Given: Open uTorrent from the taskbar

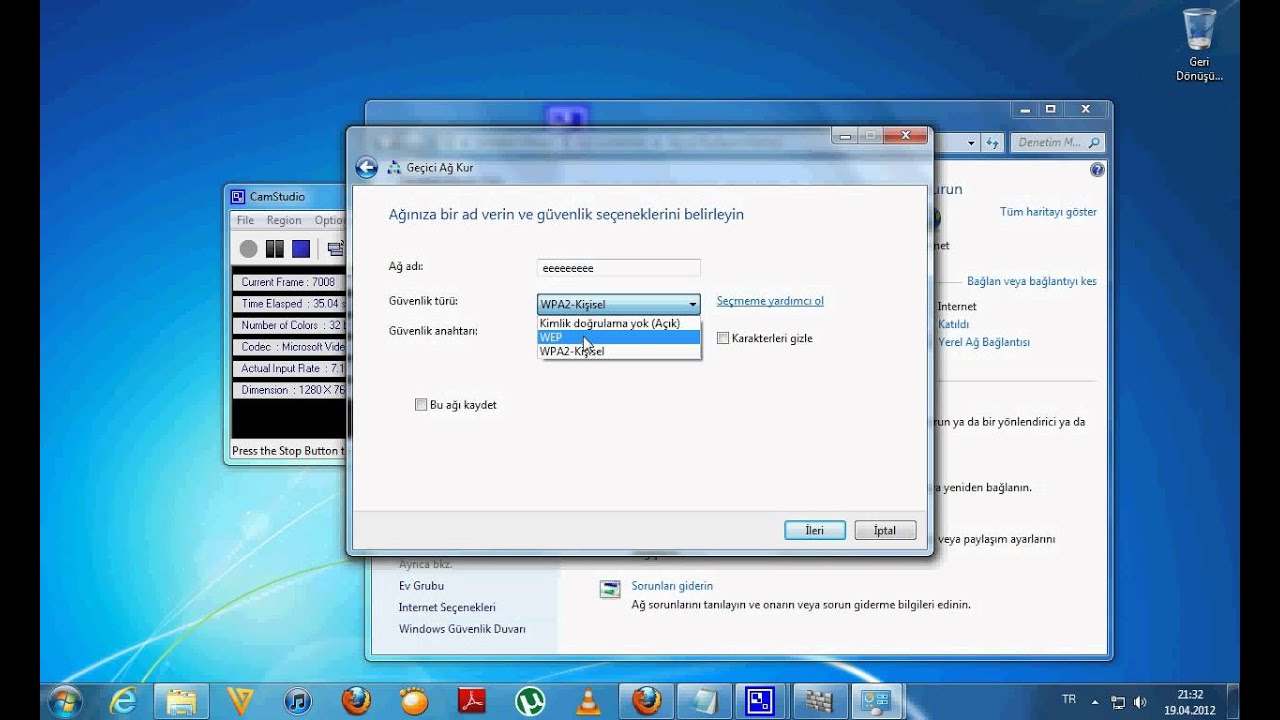Looking at the screenshot, I should coord(530,700).
